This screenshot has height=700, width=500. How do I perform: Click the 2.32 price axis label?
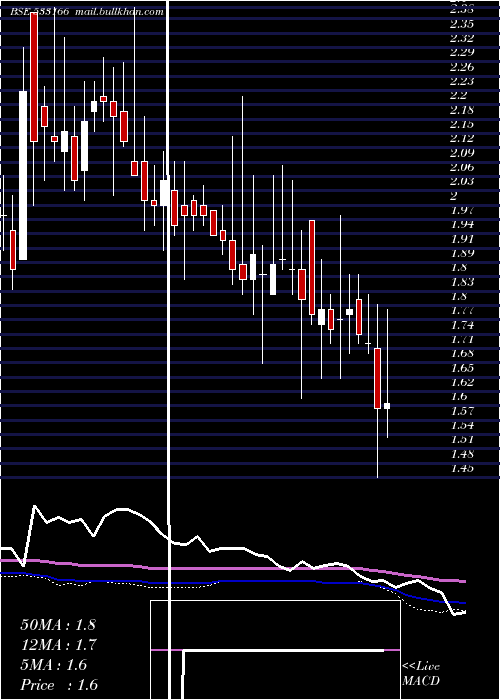click(x=462, y=38)
